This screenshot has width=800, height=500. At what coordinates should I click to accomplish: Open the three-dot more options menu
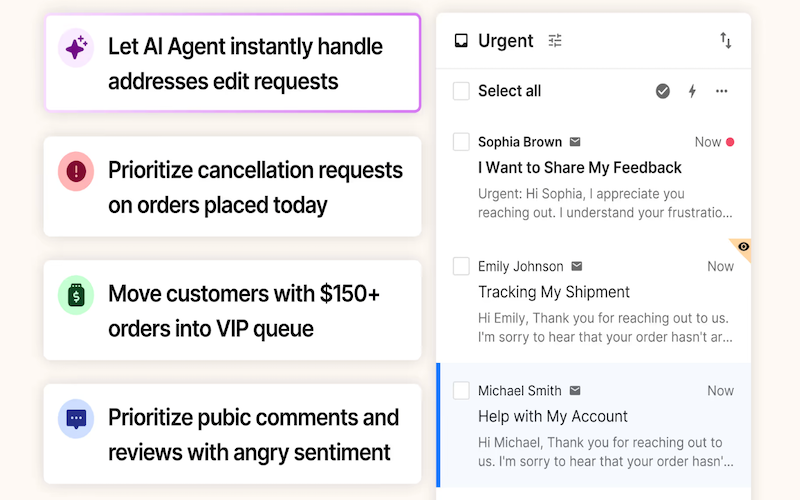[x=722, y=91]
